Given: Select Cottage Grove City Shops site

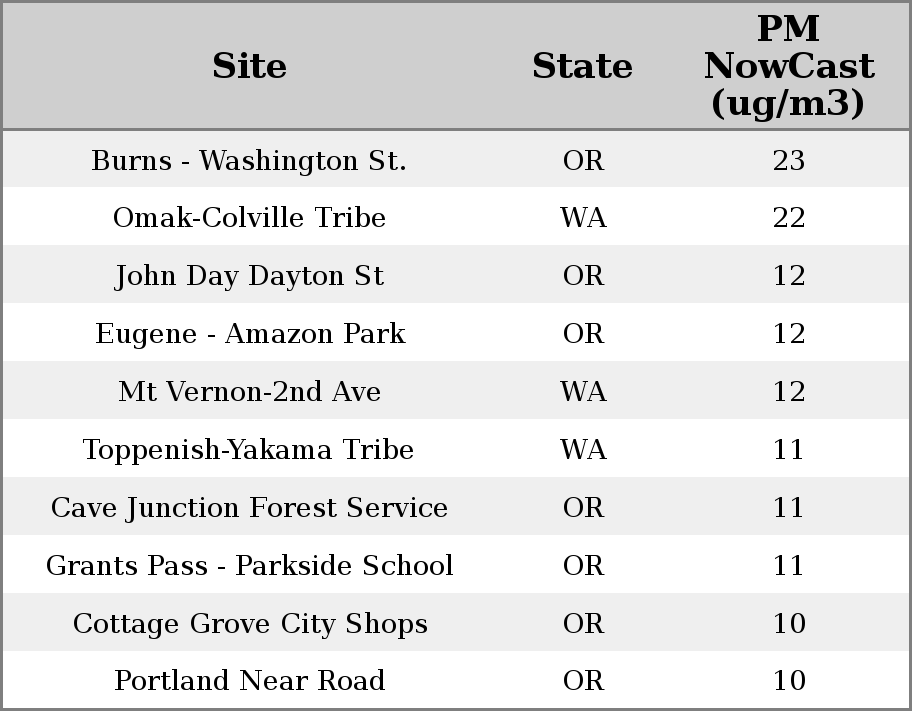Looking at the screenshot, I should tap(249, 624).
